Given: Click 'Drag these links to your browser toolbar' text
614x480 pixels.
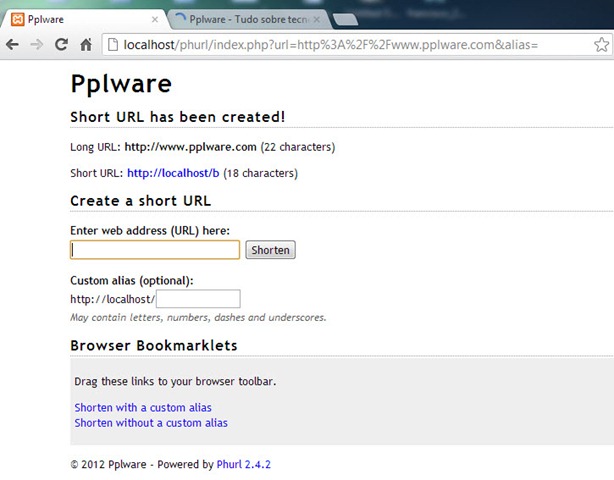Looking at the screenshot, I should 175,381.
